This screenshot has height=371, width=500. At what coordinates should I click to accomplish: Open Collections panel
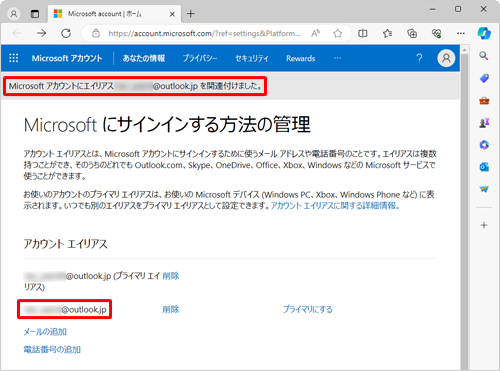pos(412,33)
